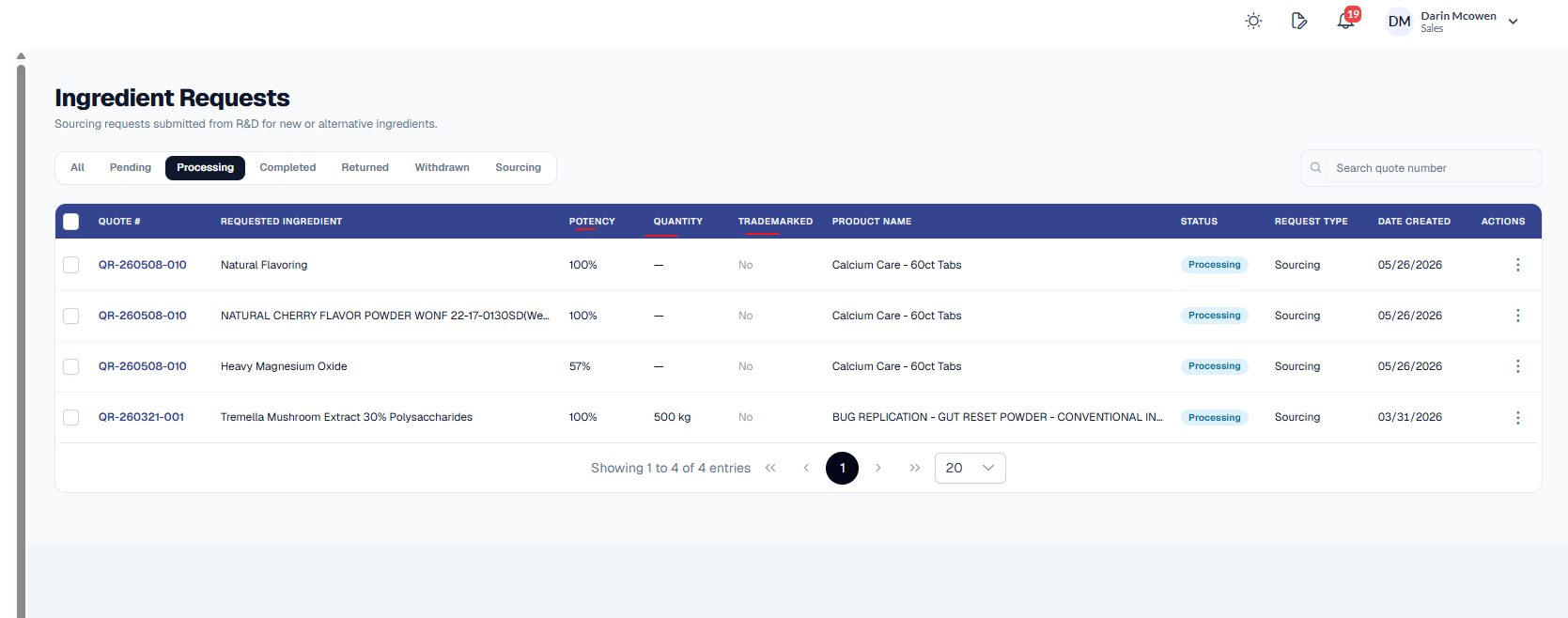Click the Natural Flavoring ingredient text
Image resolution: width=1568 pixels, height=618 pixels.
pos(264,265)
